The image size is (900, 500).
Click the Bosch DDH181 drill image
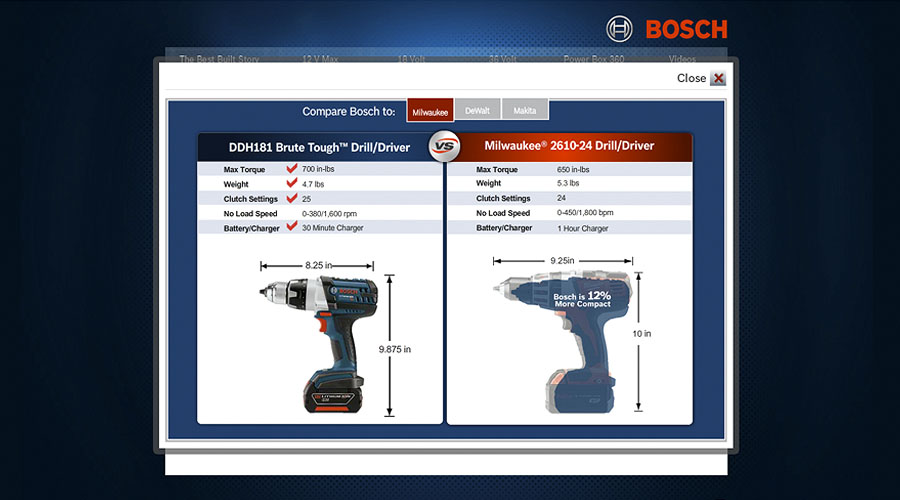[320, 344]
